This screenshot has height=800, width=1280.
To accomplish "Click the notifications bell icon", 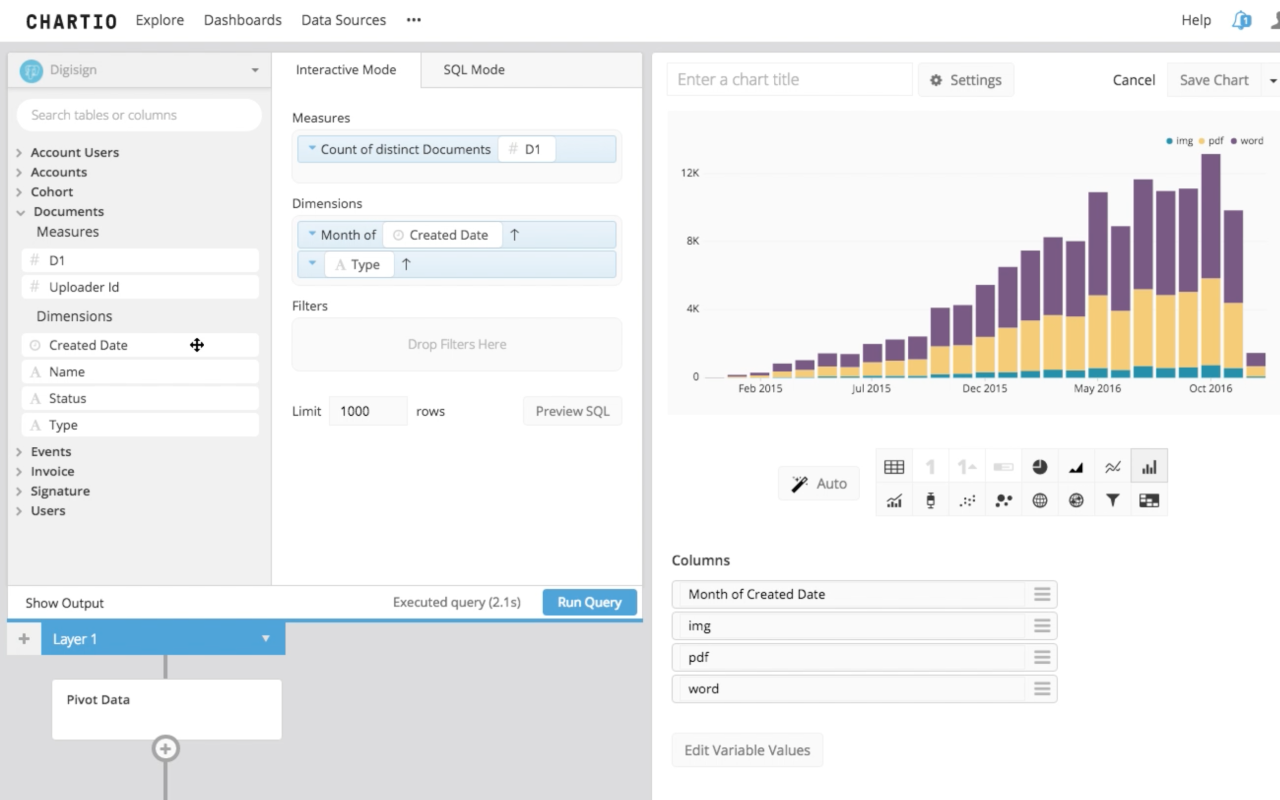I will (x=1242, y=20).
